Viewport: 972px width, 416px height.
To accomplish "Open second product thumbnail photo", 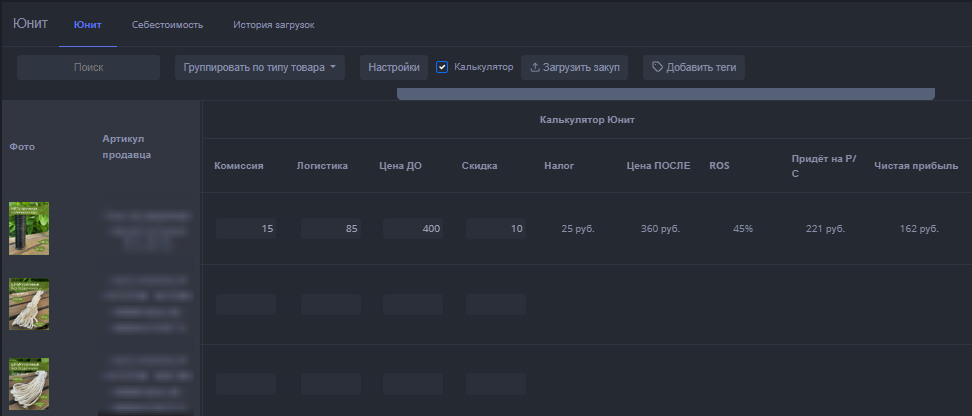I will pyautogui.click(x=29, y=304).
